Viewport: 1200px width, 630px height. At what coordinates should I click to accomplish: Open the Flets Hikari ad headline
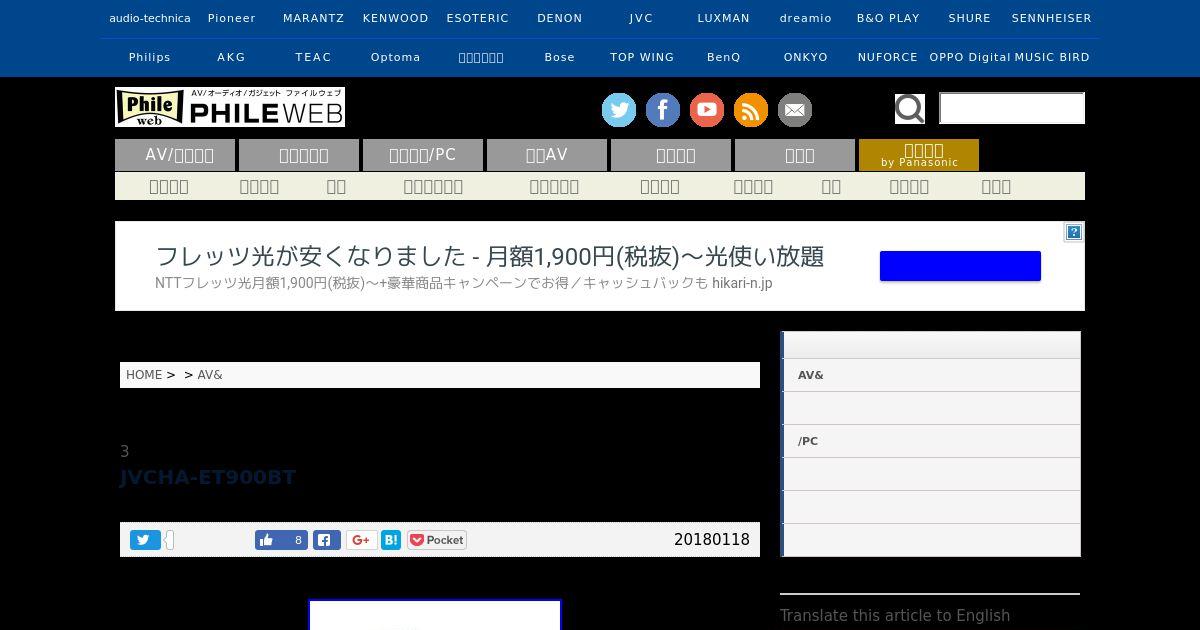[490, 256]
